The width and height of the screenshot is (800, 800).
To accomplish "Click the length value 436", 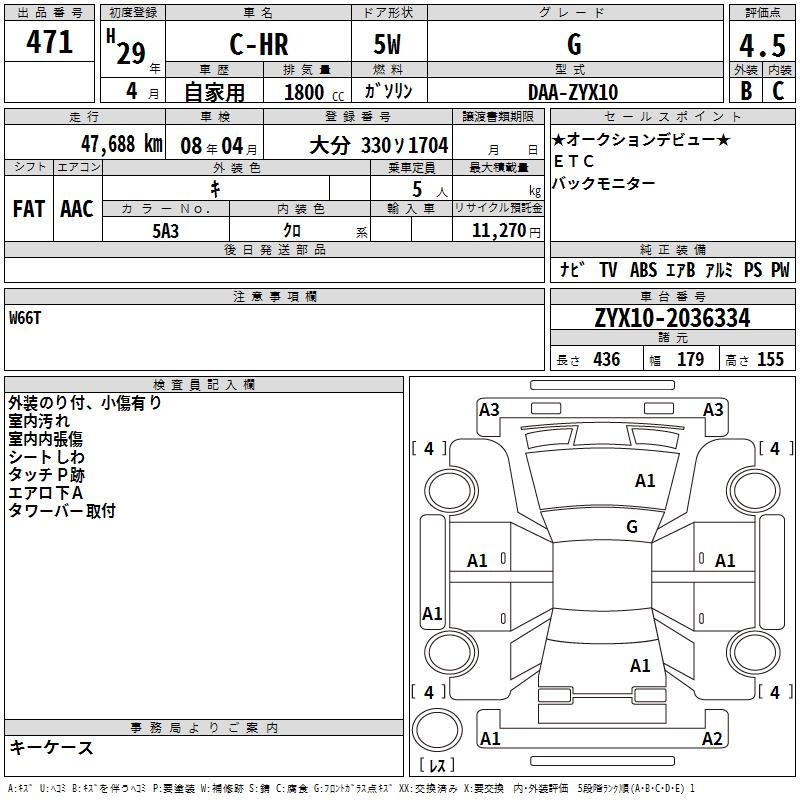I will [x=607, y=360].
